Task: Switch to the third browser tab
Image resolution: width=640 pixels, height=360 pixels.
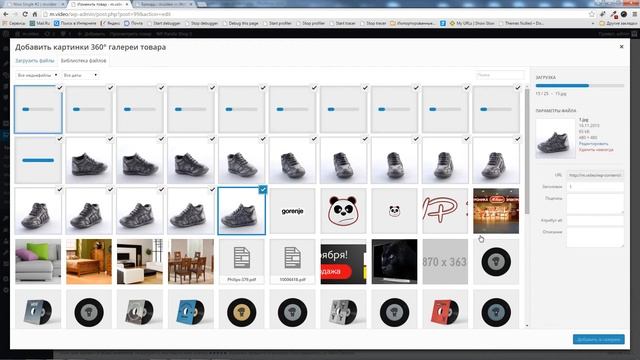Action: click(163, 4)
